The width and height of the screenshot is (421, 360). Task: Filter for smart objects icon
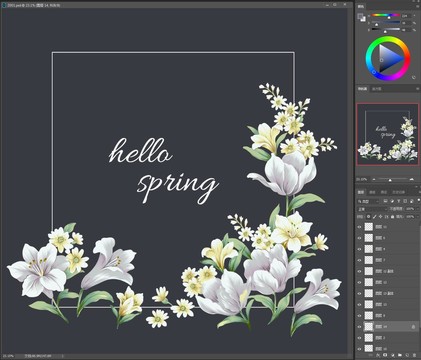coord(412,201)
